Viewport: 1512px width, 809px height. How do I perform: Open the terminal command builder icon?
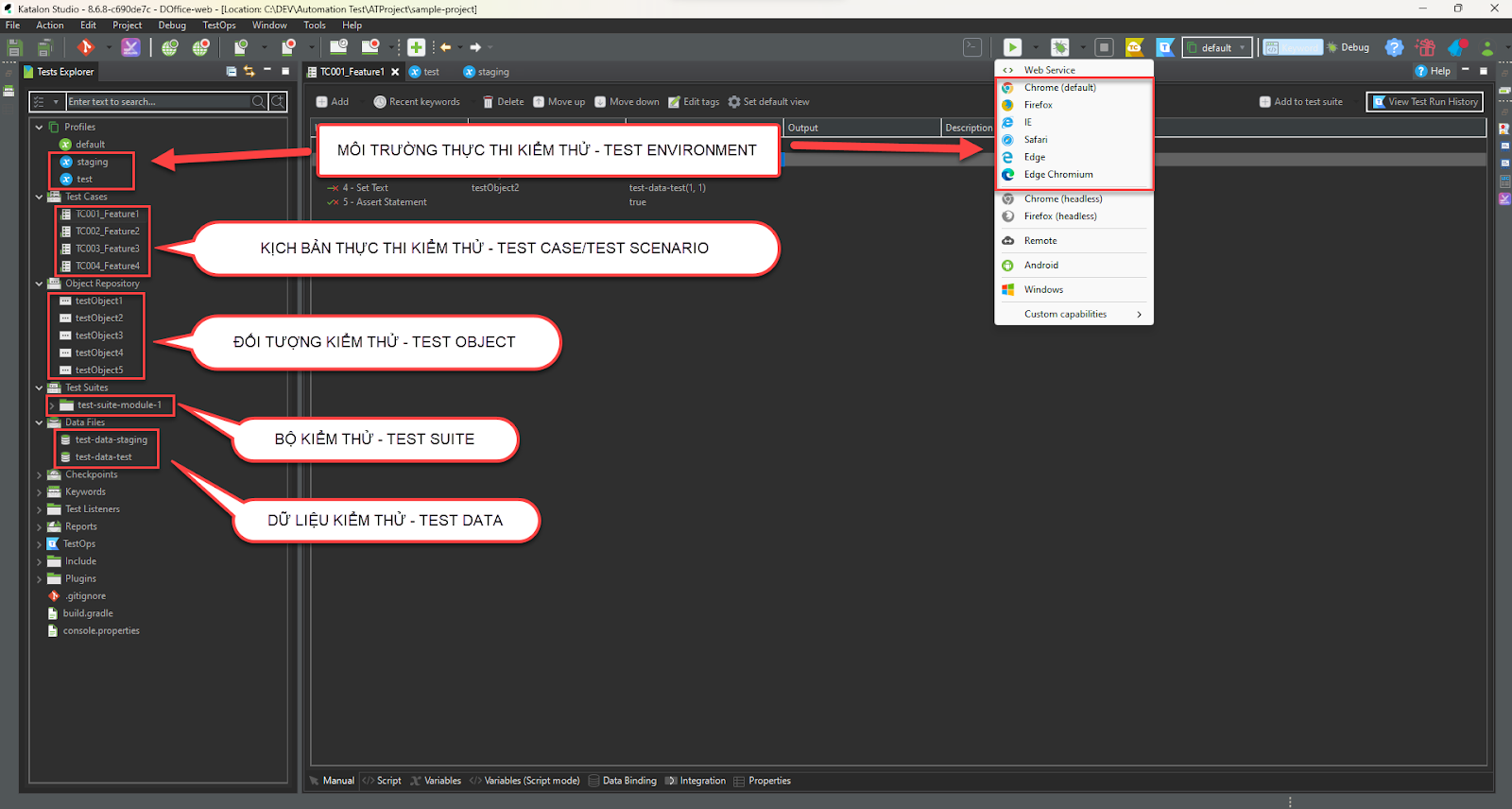(972, 47)
